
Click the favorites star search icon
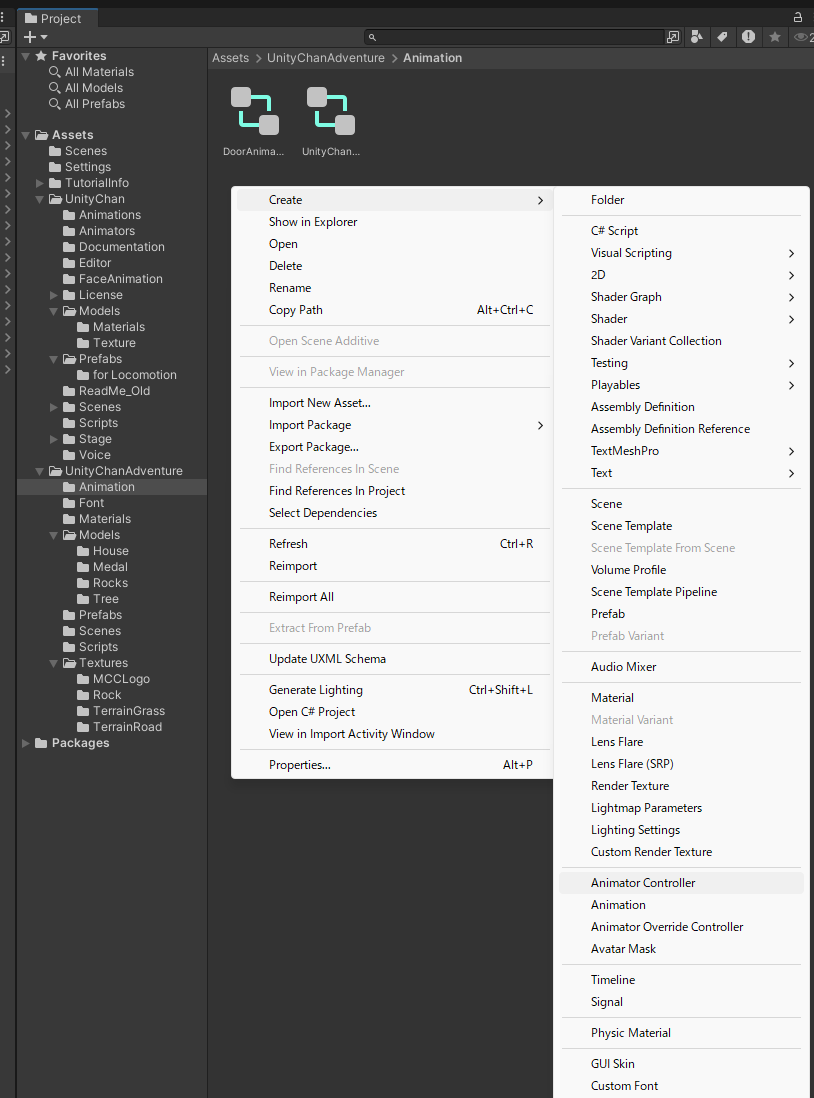pos(774,37)
